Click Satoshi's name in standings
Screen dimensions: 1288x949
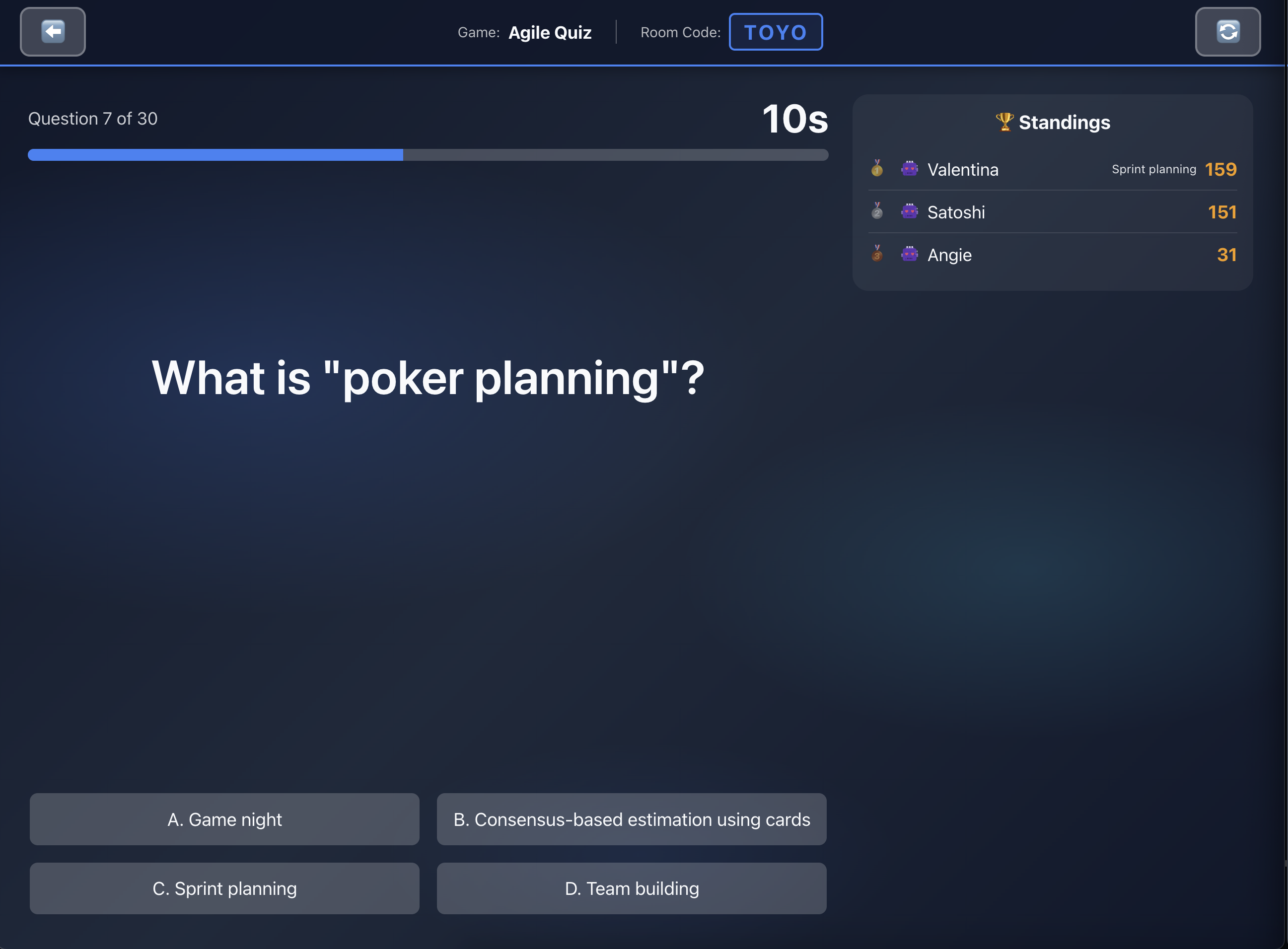click(x=956, y=212)
